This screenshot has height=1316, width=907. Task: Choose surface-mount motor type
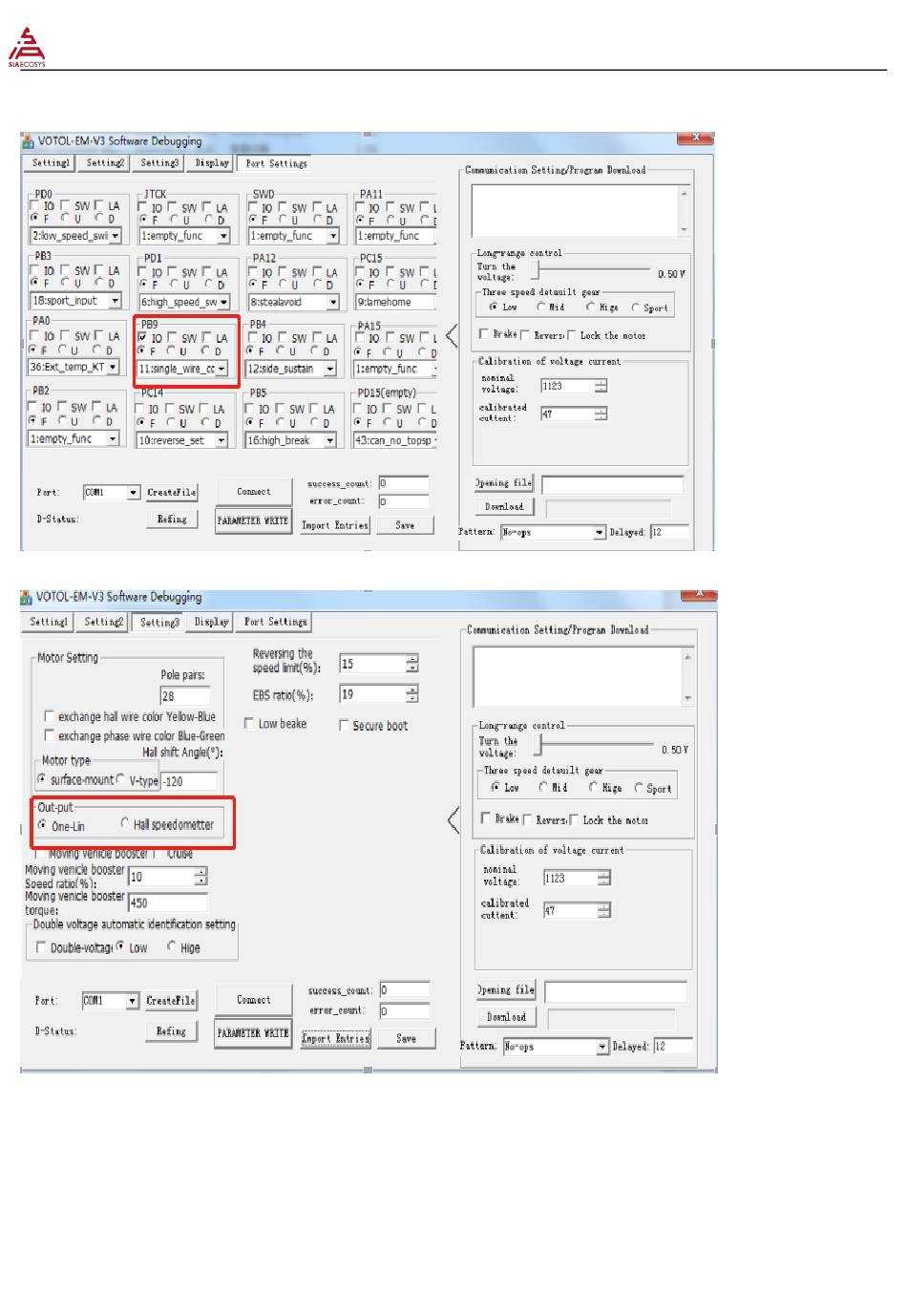tap(42, 779)
